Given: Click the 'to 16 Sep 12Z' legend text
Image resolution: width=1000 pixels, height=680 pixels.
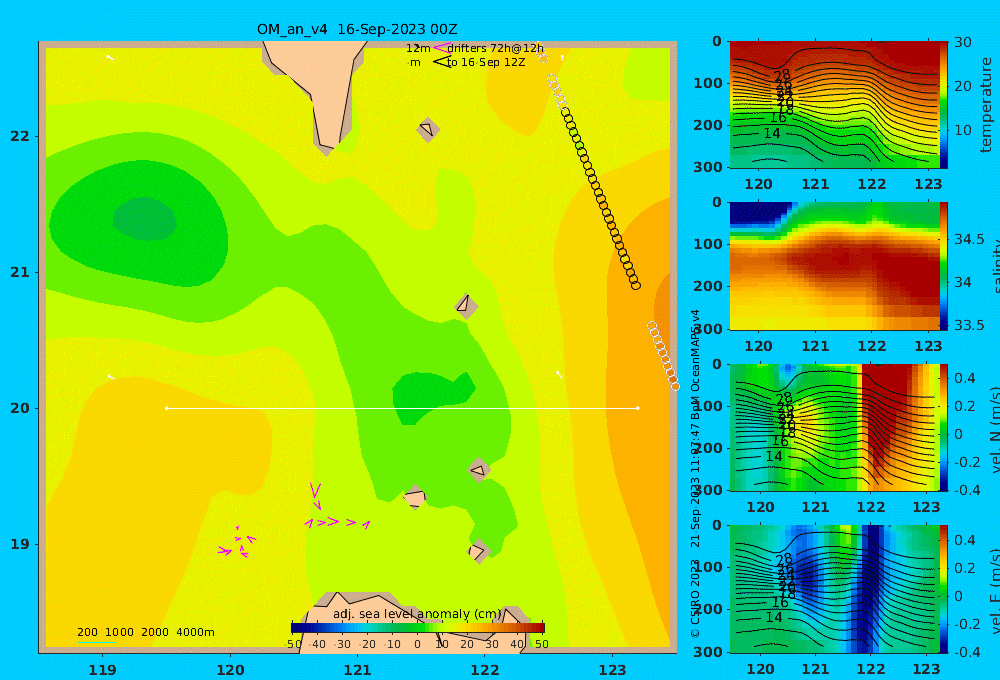Looking at the screenshot, I should point(486,63).
